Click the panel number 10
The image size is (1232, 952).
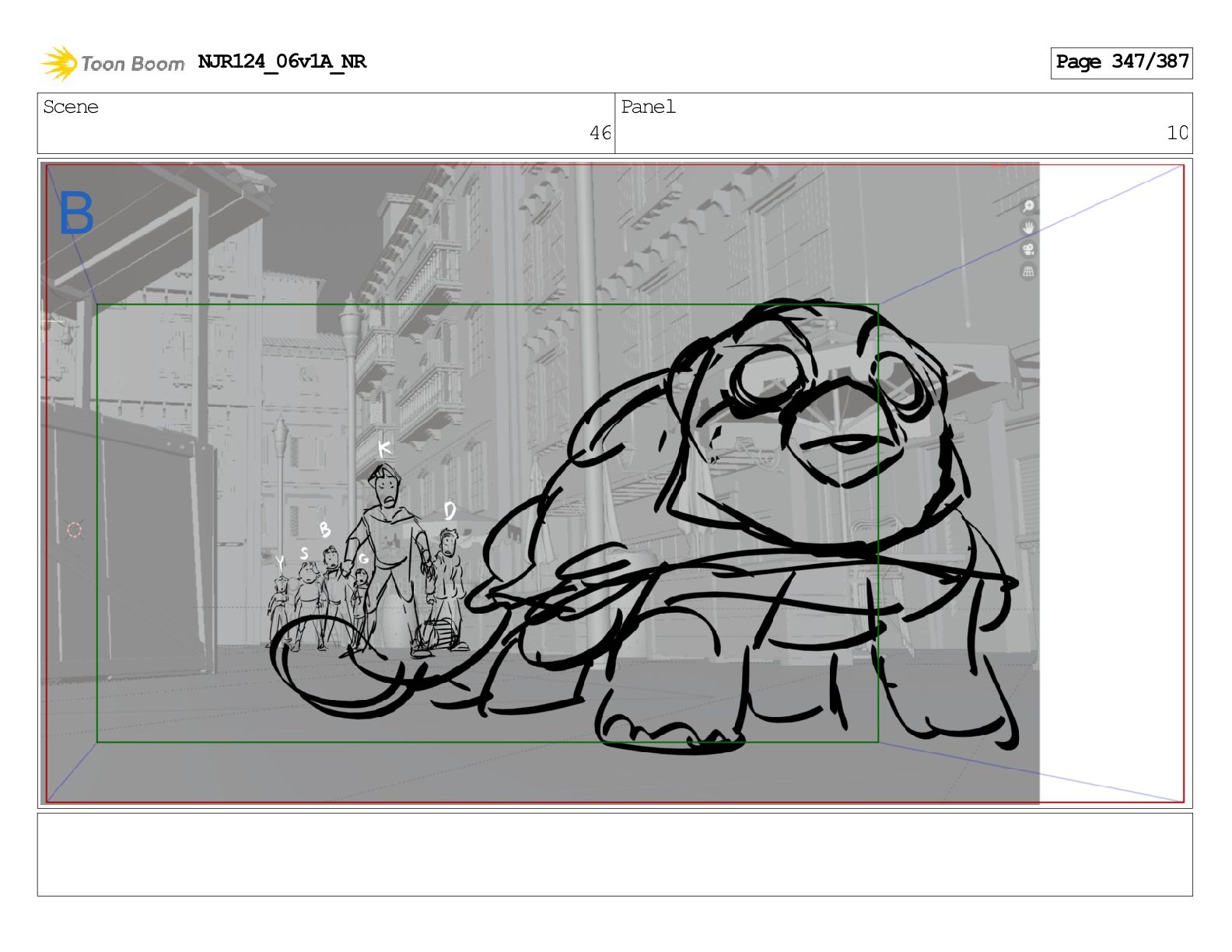(x=1178, y=133)
